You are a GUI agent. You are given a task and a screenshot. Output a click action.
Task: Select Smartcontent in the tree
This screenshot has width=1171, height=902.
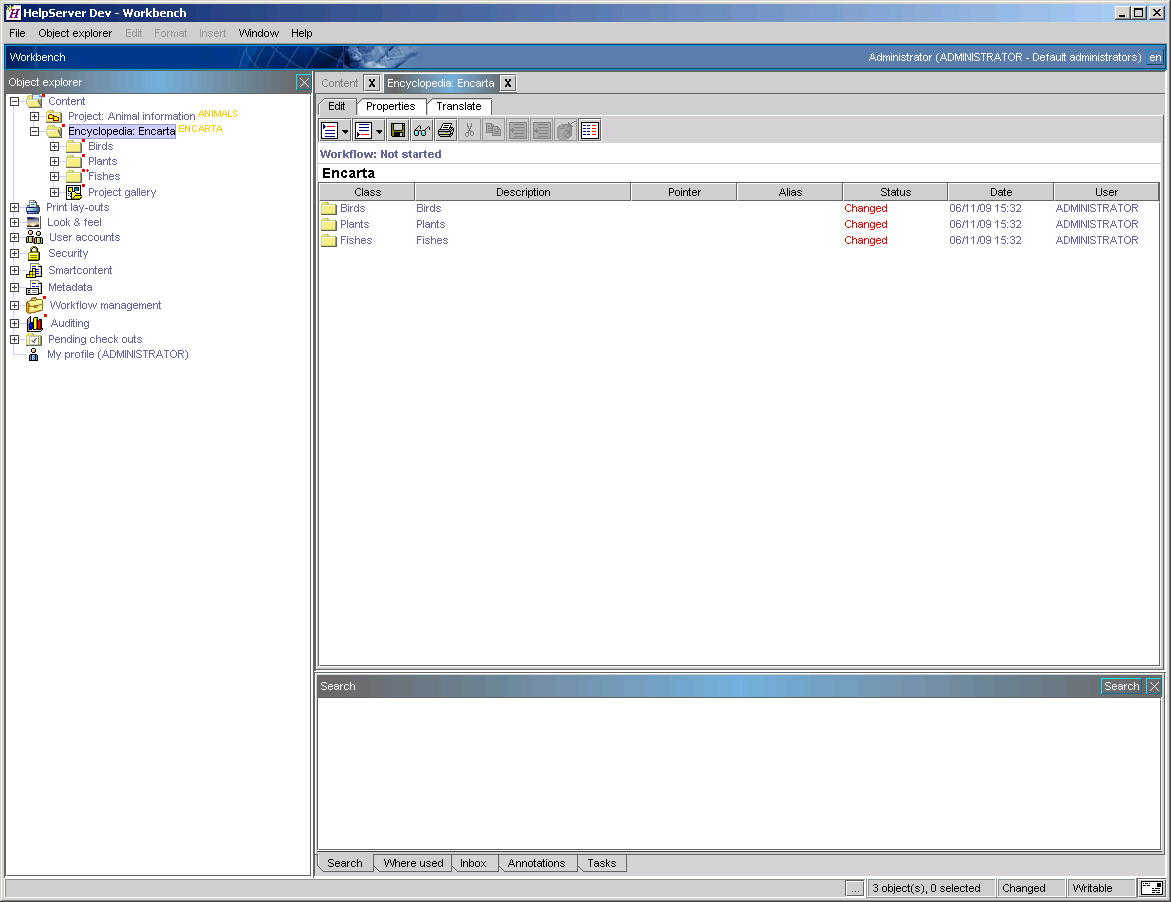pyautogui.click(x=80, y=270)
